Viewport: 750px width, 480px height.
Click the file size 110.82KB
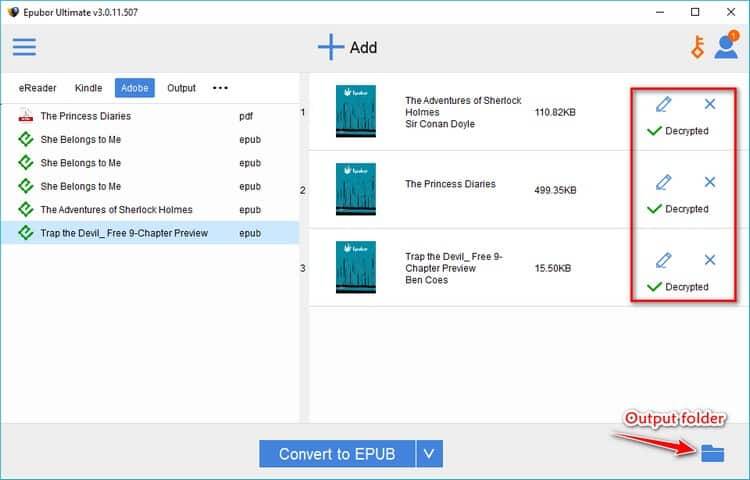tap(555, 112)
